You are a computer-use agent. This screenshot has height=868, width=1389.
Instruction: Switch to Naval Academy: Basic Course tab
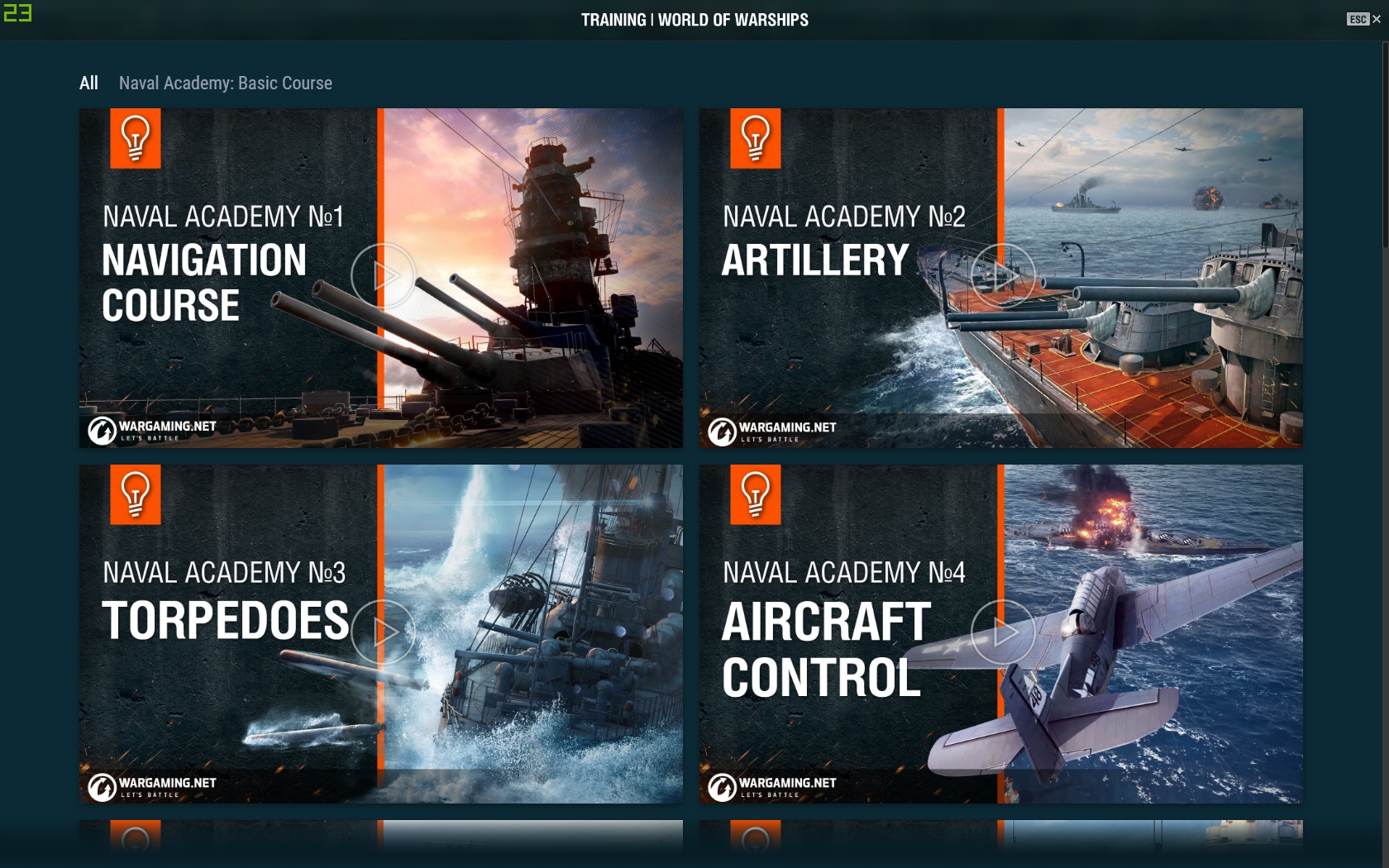226,83
